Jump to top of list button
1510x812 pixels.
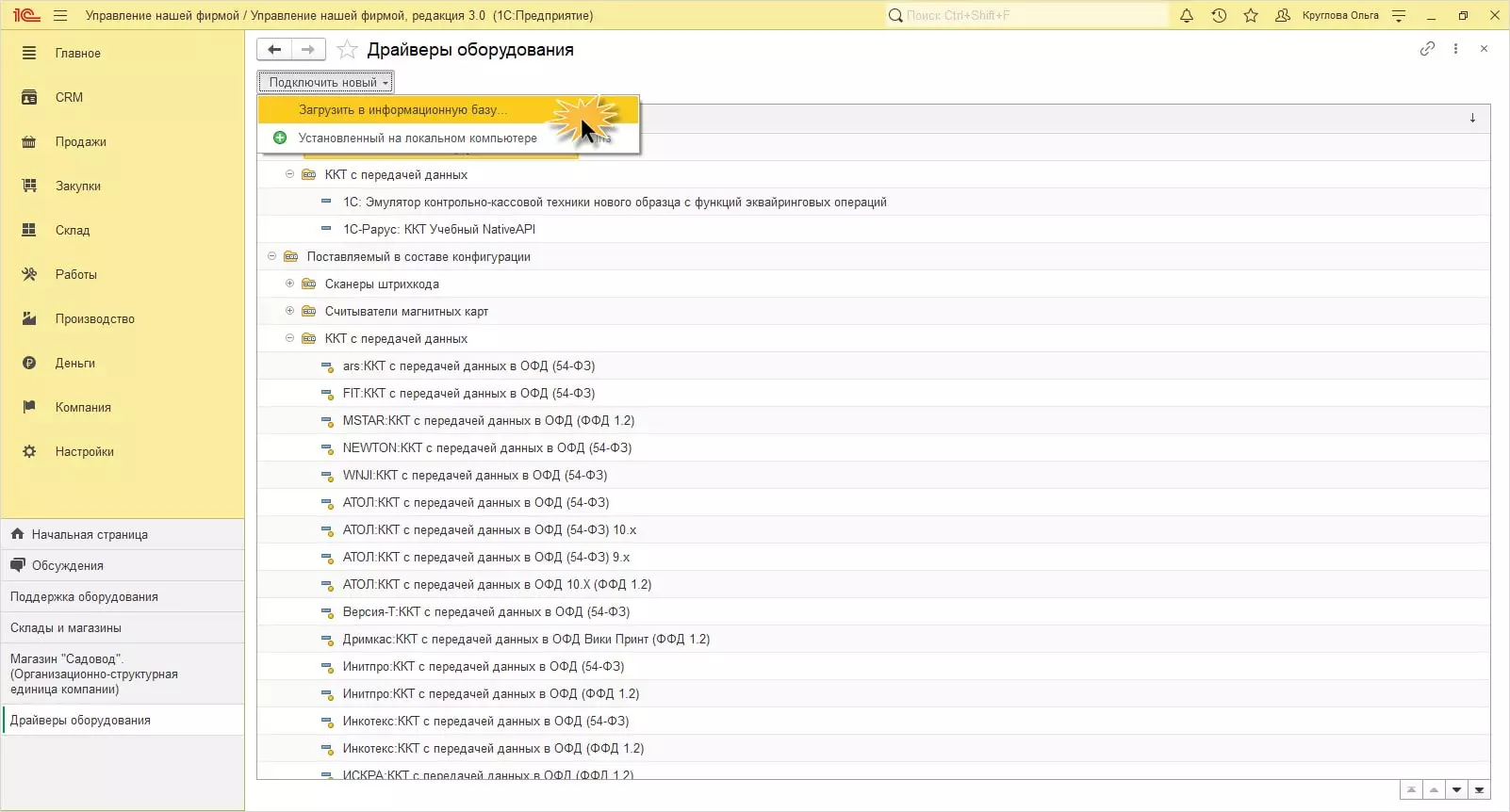pos(1411,790)
